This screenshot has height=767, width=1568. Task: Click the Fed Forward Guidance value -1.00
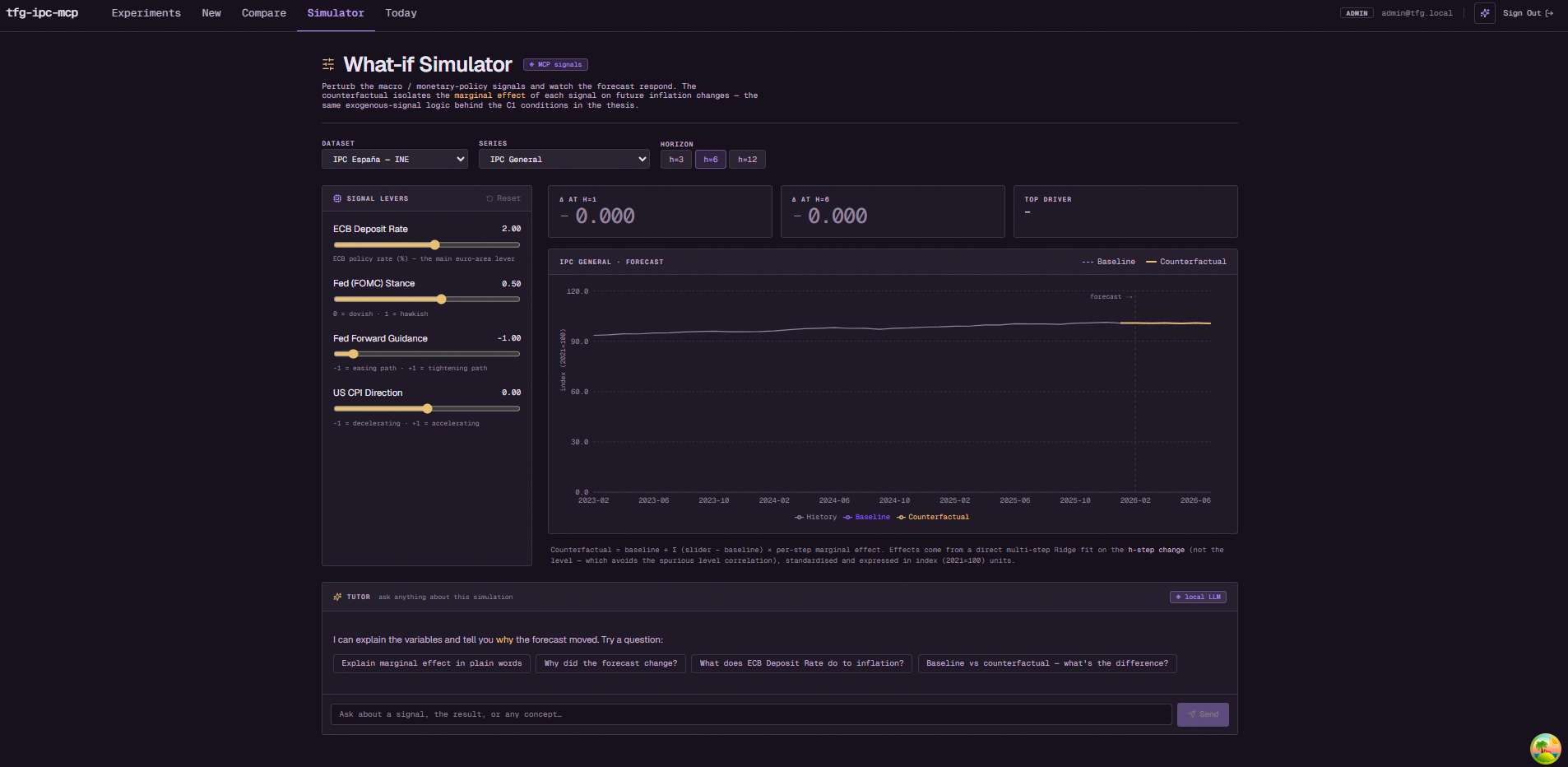(x=509, y=338)
